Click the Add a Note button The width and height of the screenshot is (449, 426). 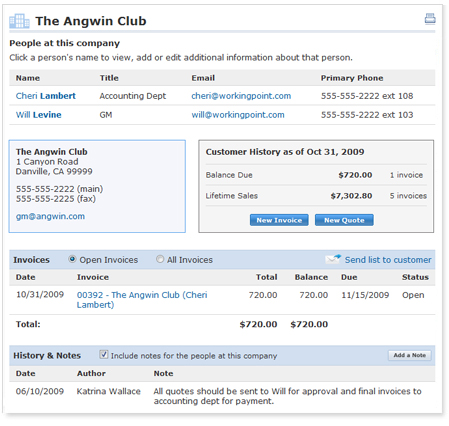click(409, 355)
